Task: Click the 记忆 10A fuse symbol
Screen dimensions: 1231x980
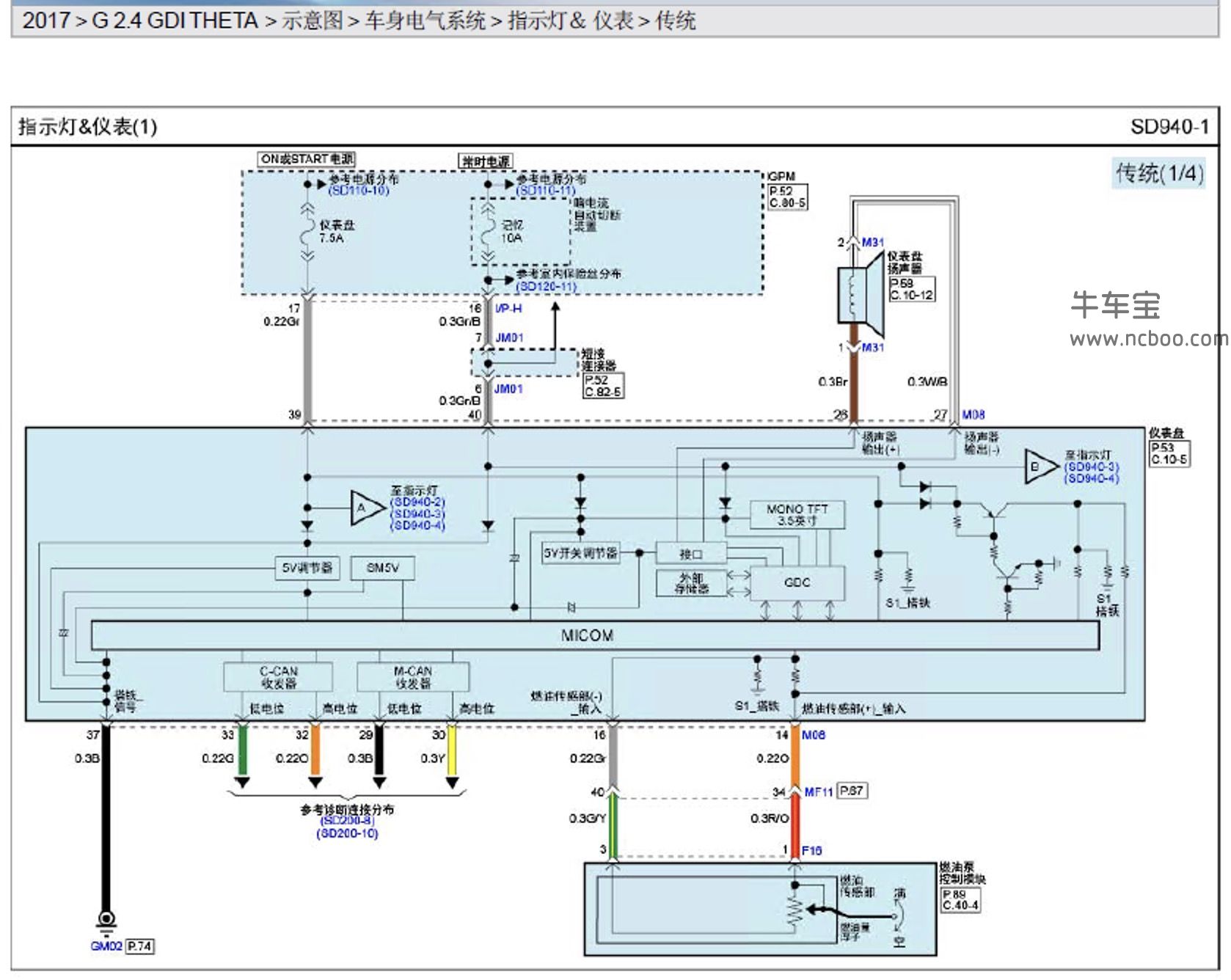Action: (488, 233)
